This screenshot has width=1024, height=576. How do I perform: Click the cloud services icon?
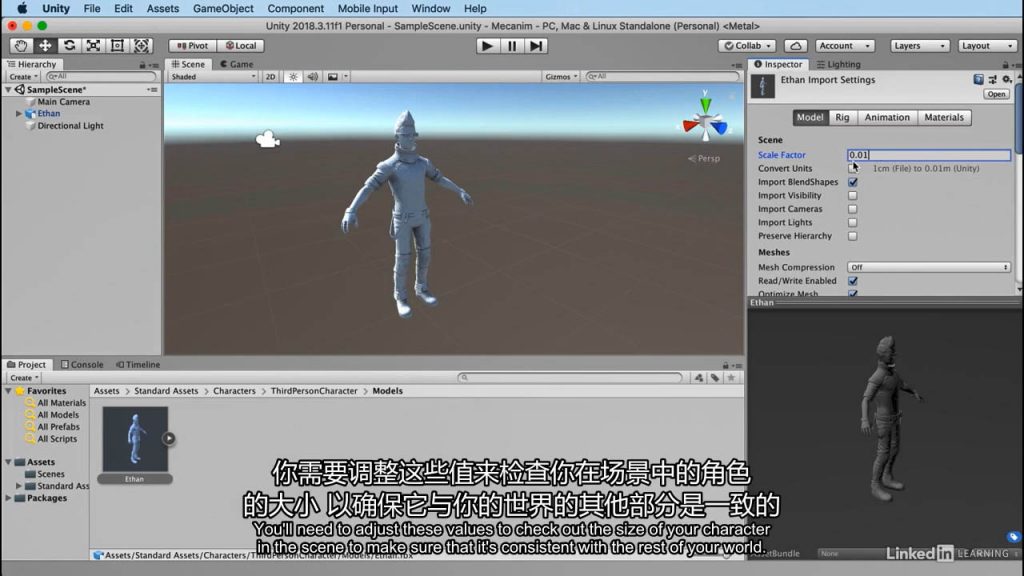796,46
